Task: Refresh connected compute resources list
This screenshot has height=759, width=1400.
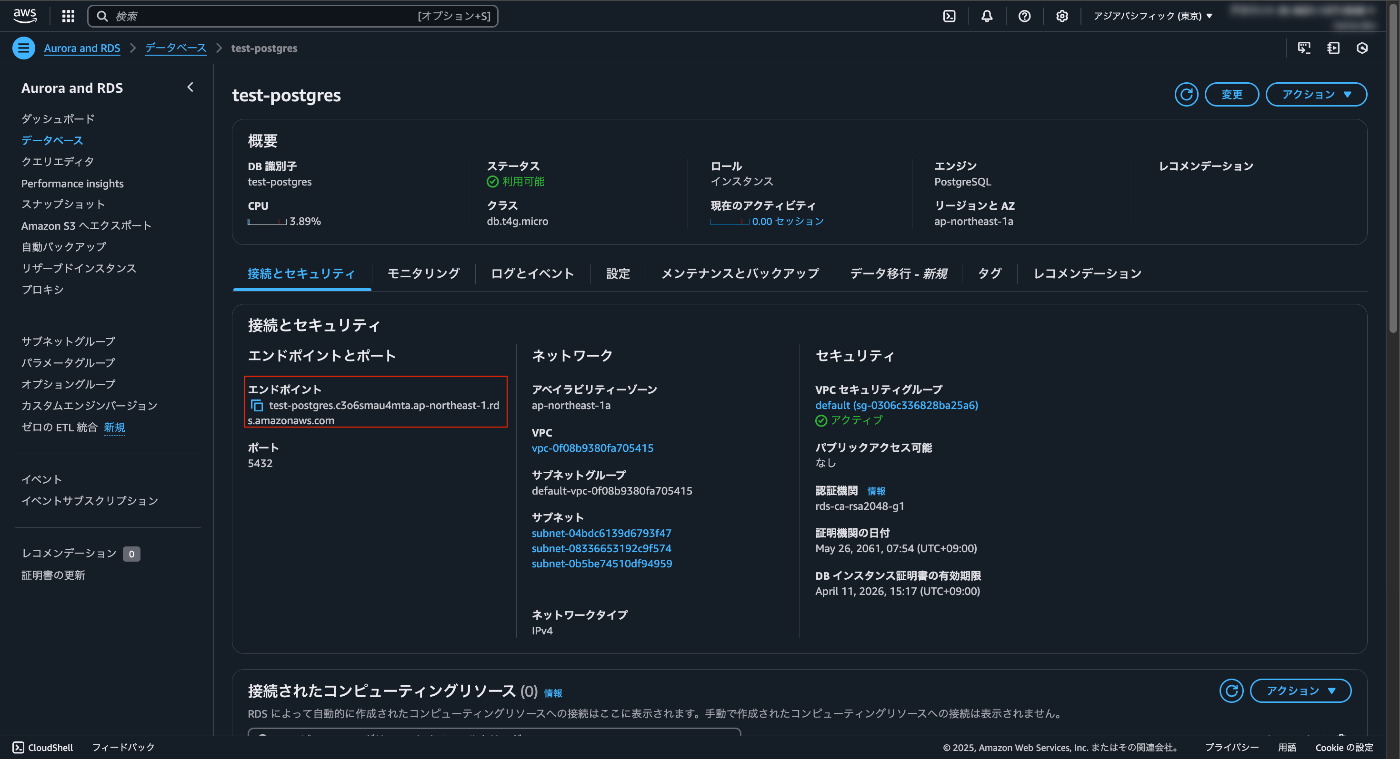Action: click(1231, 691)
